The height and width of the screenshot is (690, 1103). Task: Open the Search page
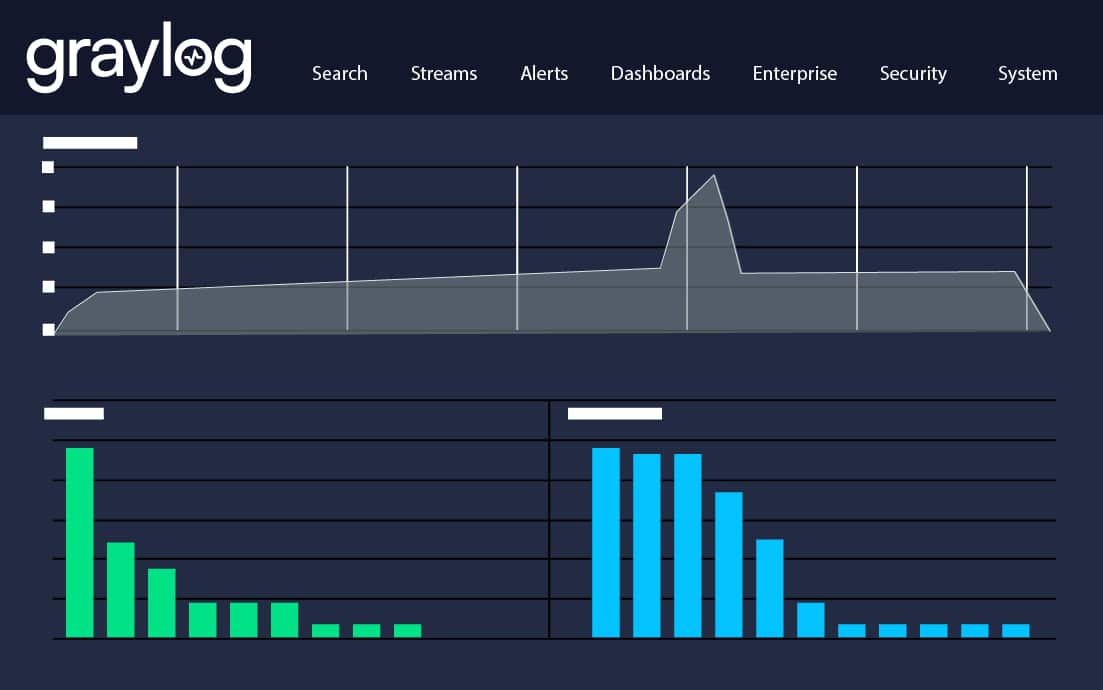pos(340,73)
